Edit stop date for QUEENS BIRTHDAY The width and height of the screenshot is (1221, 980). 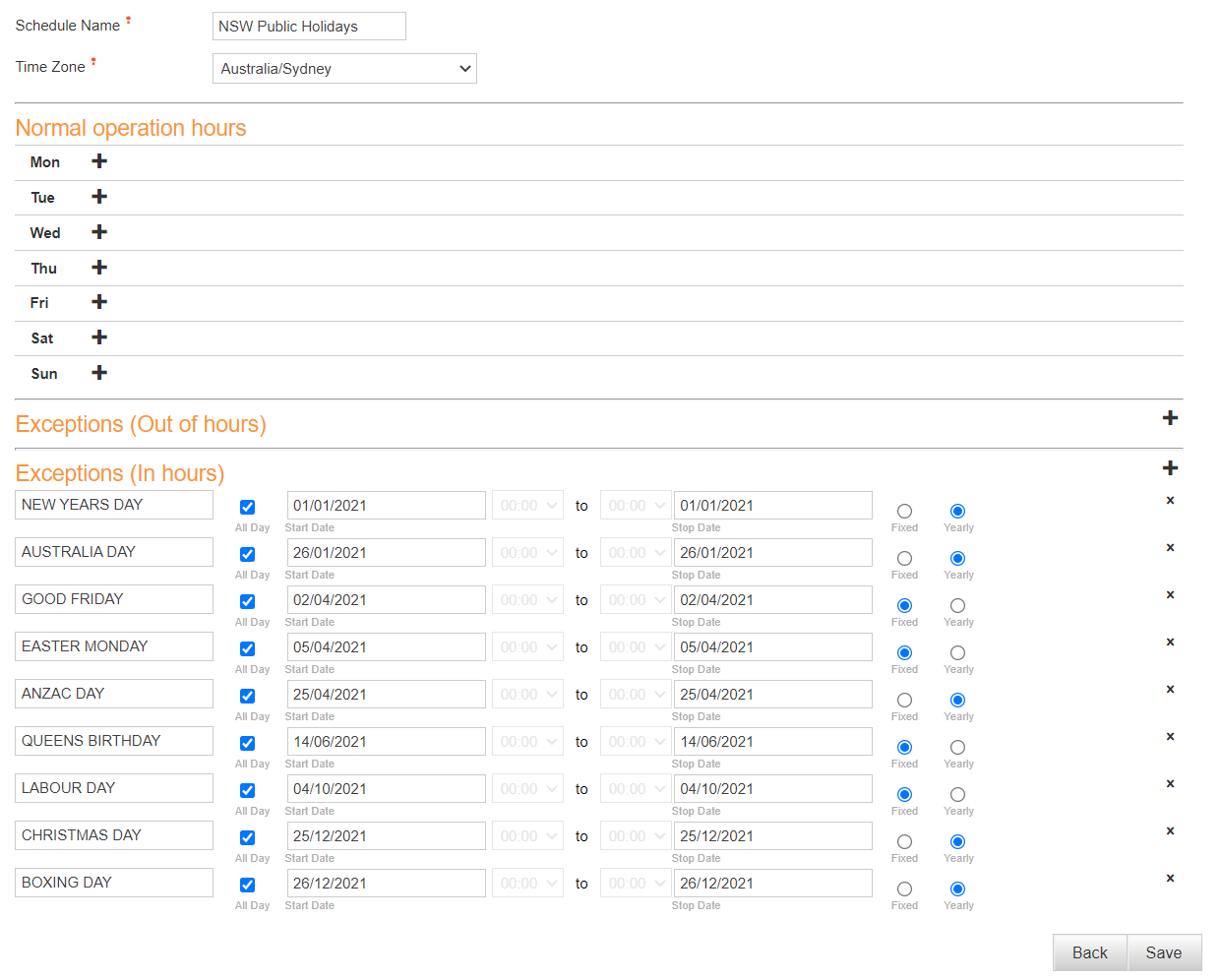coord(773,742)
